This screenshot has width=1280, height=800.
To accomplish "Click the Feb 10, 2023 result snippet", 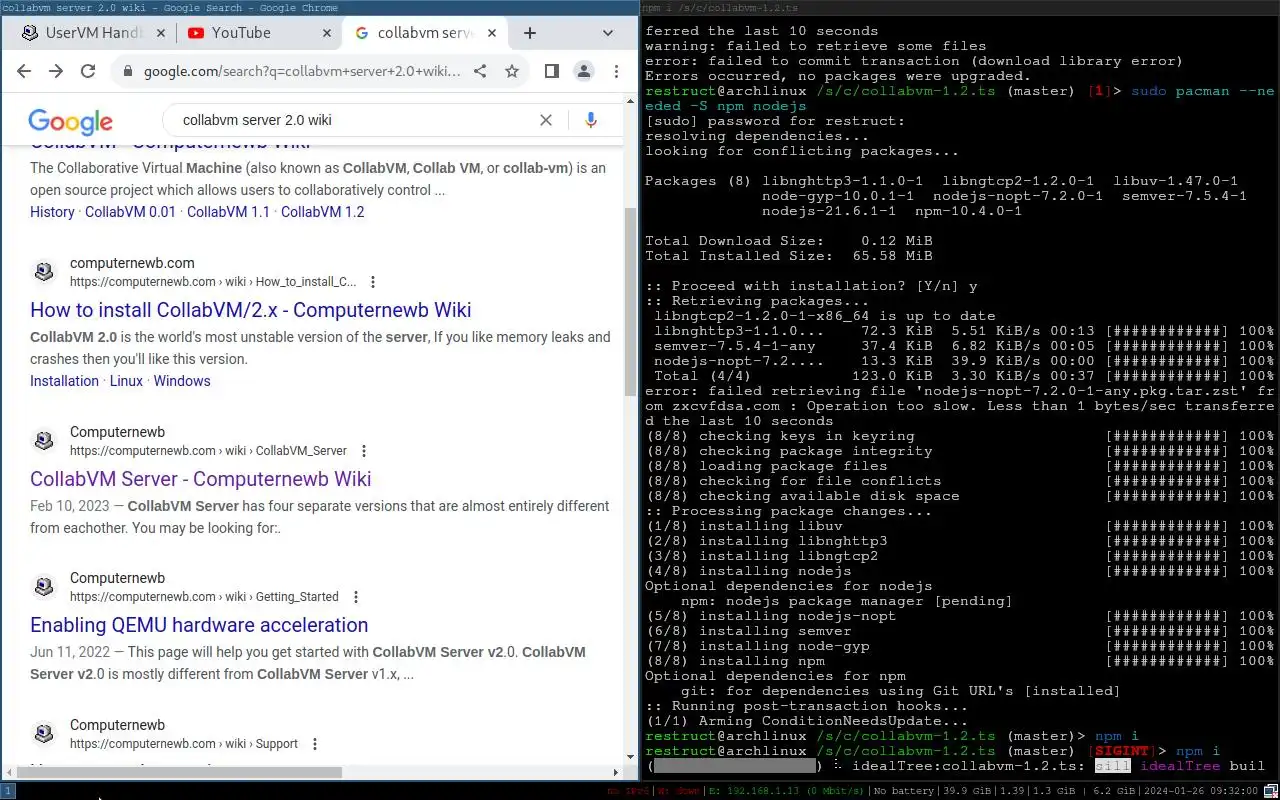I will (x=320, y=517).
